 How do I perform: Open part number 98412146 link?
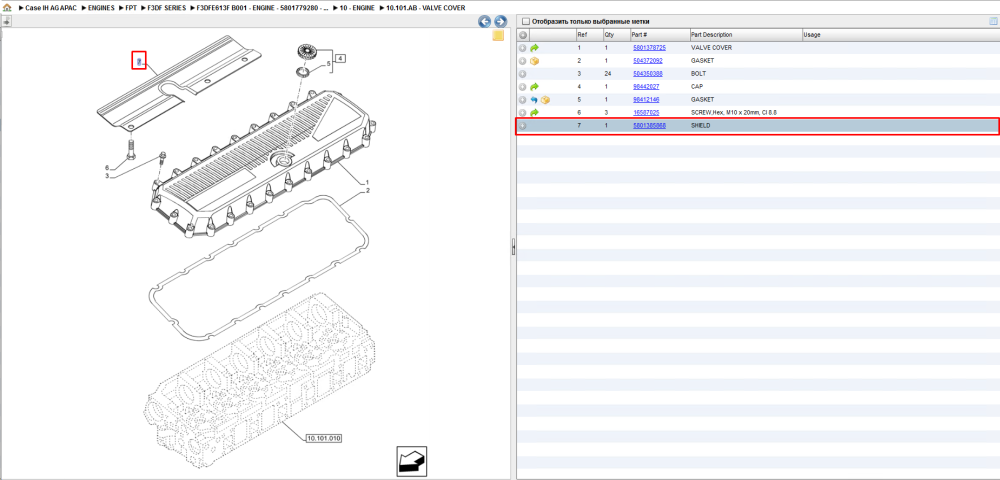pos(645,100)
